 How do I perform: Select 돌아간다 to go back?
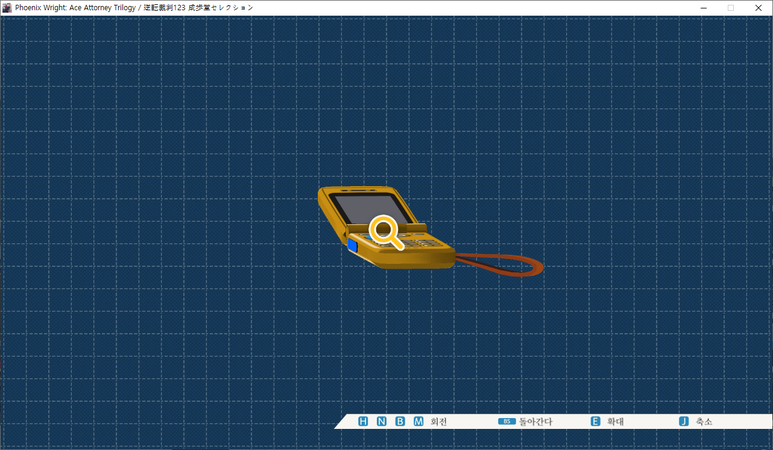click(x=536, y=421)
